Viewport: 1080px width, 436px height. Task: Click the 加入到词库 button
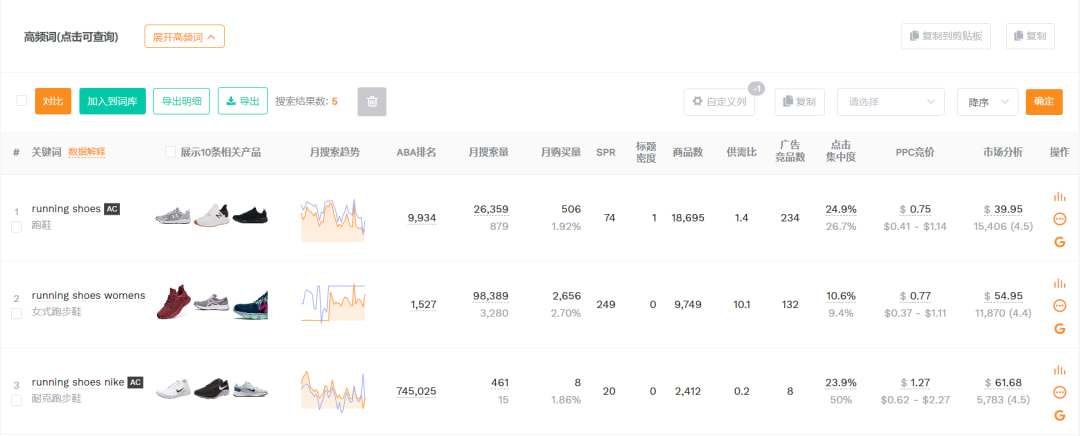(112, 101)
